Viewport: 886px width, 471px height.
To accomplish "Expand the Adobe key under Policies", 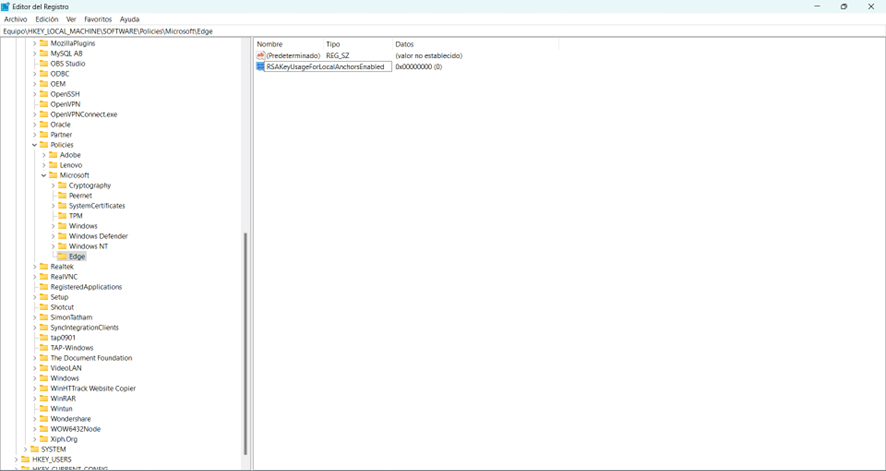I will point(44,155).
